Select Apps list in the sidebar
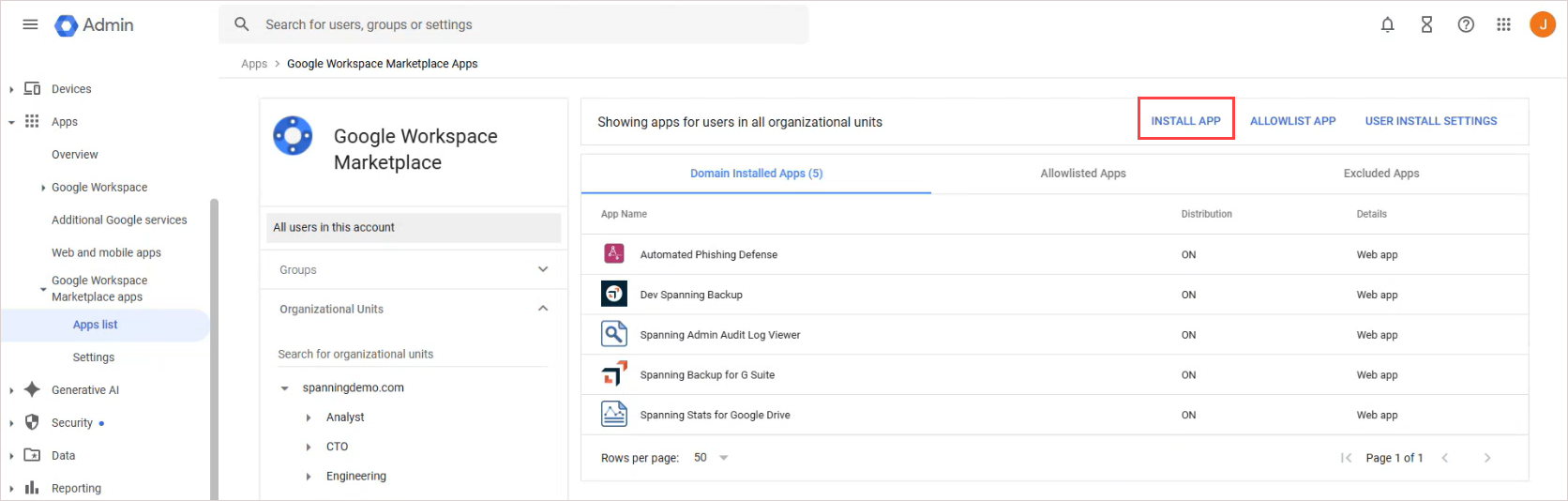This screenshot has width=1568, height=501. 104,325
